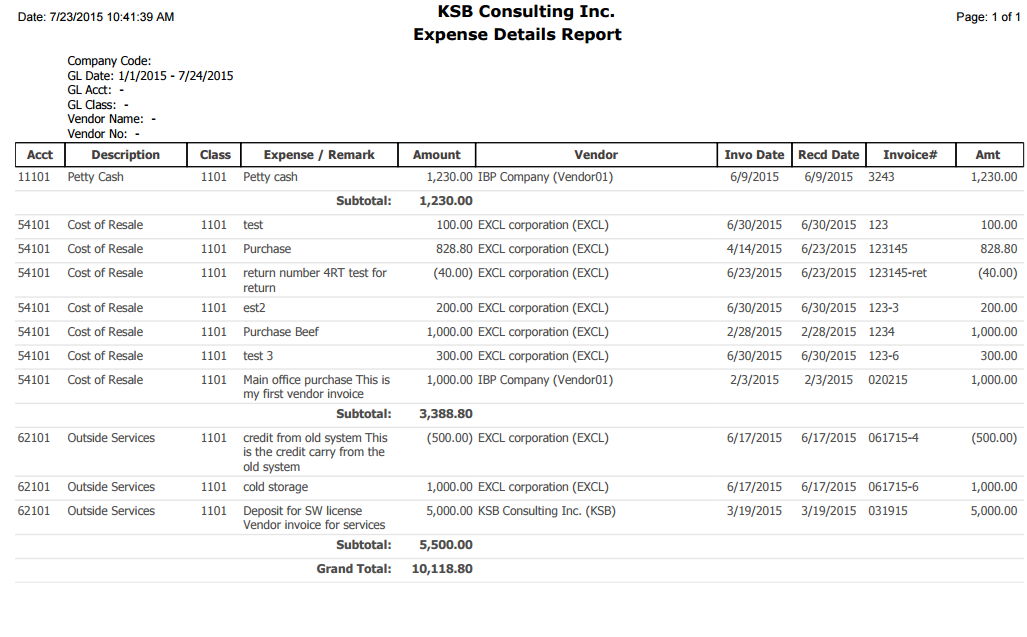Screen dimensions: 1027x637
Task: Click the 3,388.80 subtotal amount
Action: pos(446,413)
